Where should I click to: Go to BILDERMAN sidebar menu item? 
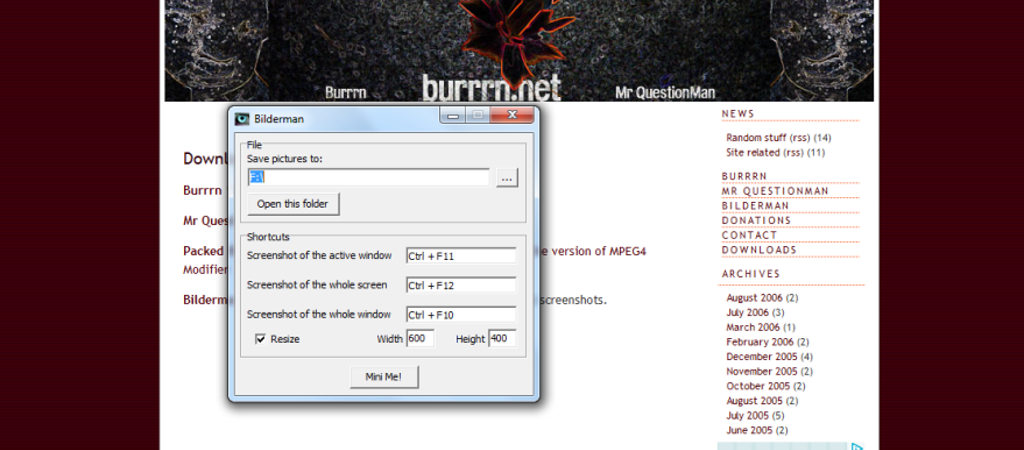[756, 206]
